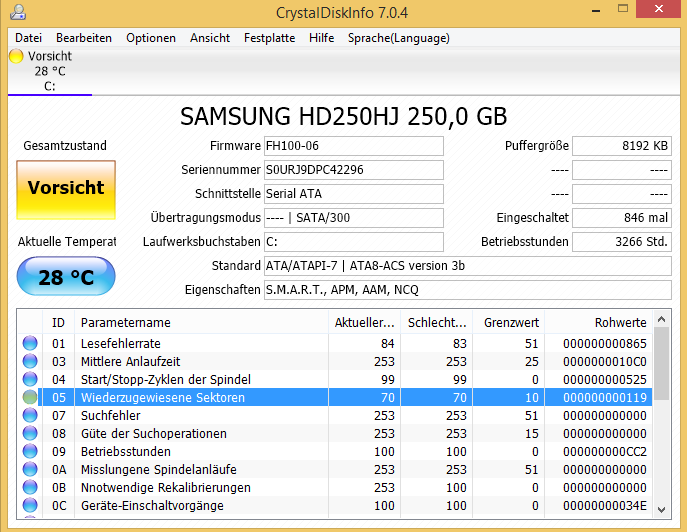Click raw value 000000000119
This screenshot has width=687, height=532.
click(605, 397)
